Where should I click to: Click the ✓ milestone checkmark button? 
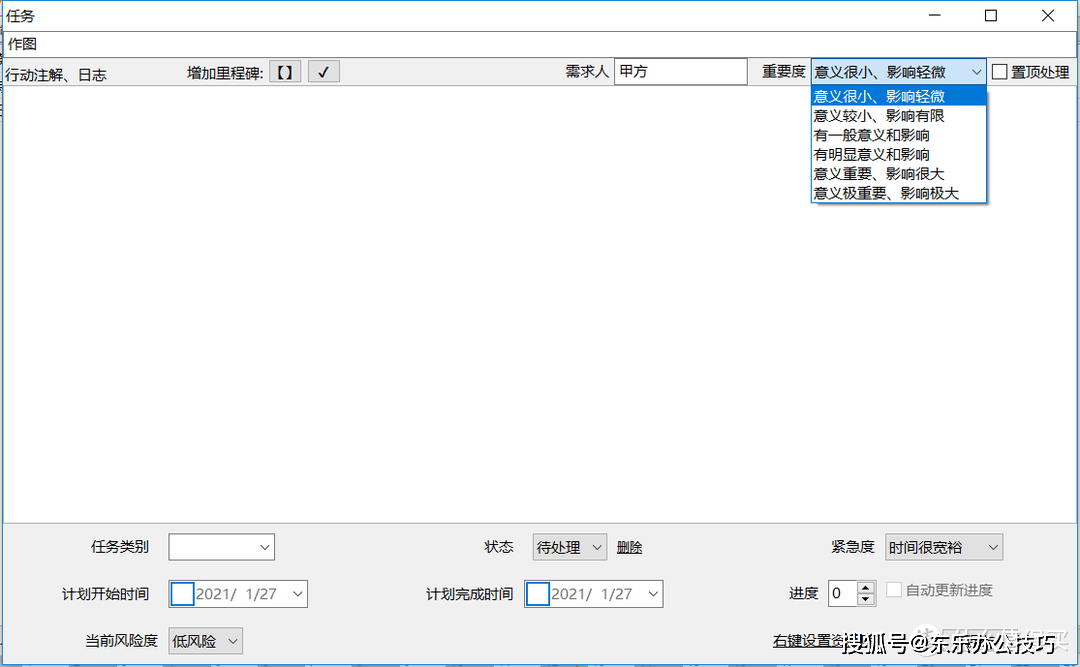(x=323, y=72)
